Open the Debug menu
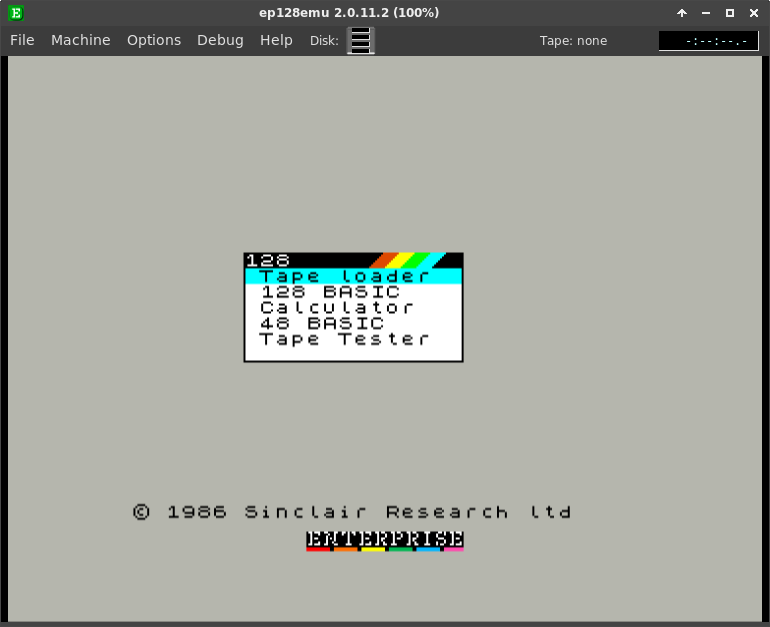 pos(220,40)
